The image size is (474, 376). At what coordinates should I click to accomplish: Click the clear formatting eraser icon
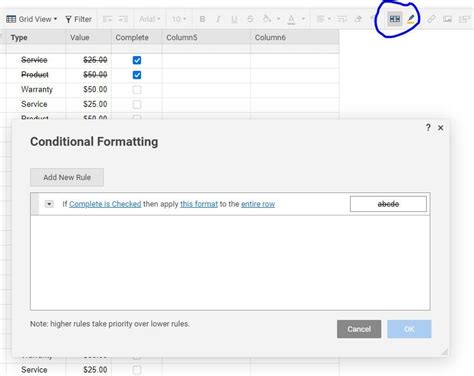[x=358, y=19]
